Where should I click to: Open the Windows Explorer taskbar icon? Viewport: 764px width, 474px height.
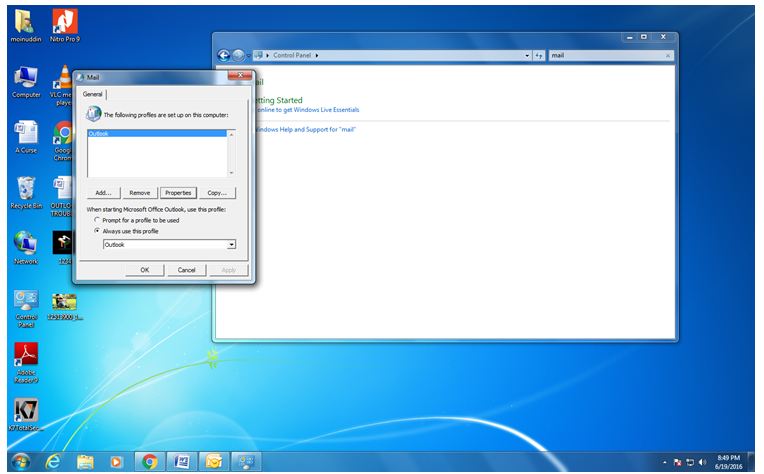coord(85,462)
